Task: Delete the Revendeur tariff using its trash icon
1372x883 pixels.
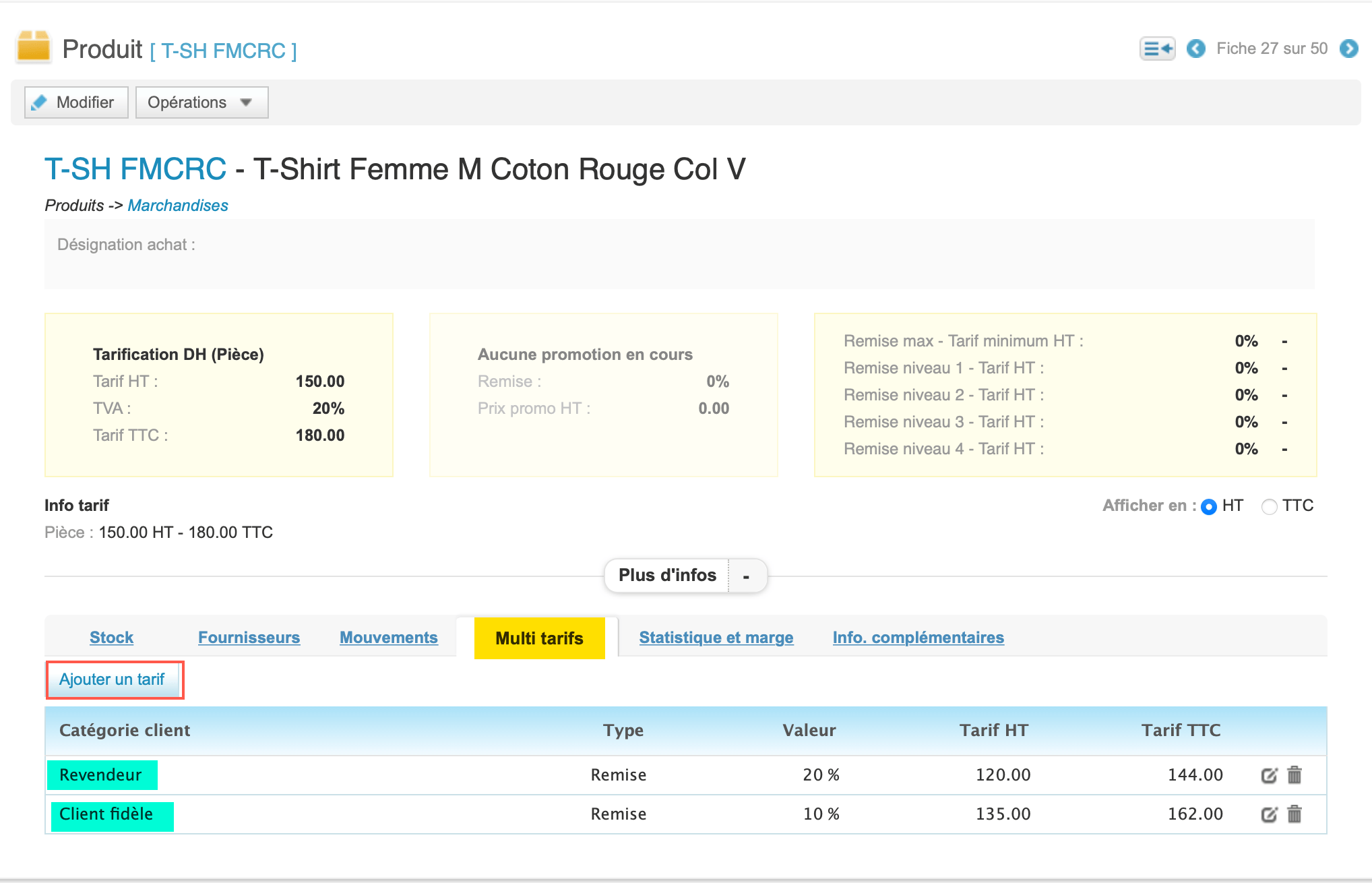Action: (1295, 774)
